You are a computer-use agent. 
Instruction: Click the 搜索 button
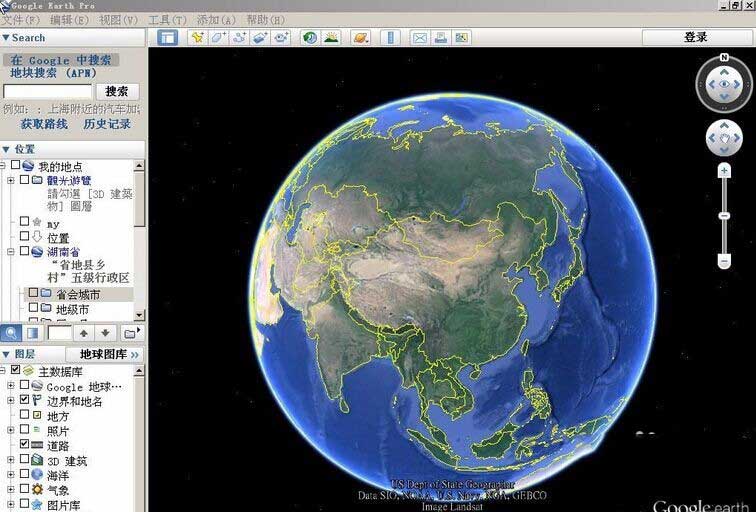click(x=117, y=92)
